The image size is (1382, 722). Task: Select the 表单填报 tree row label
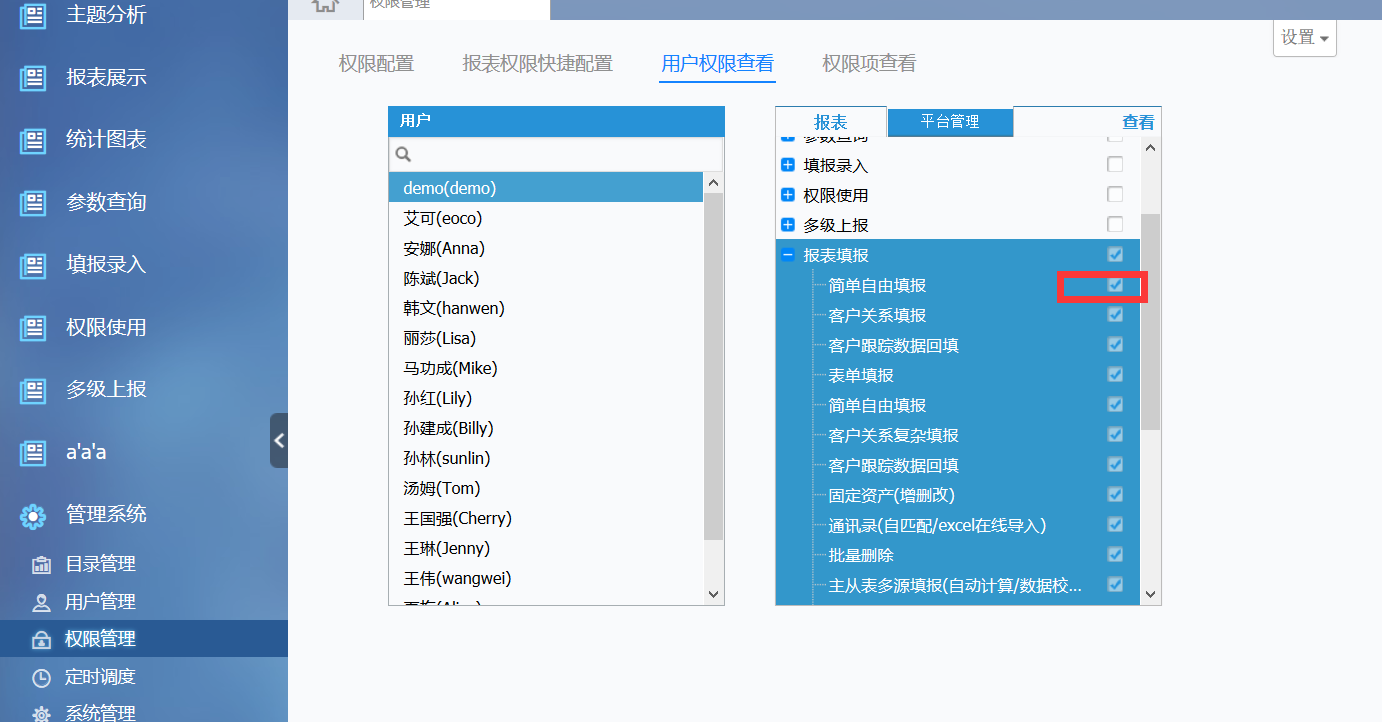(861, 375)
